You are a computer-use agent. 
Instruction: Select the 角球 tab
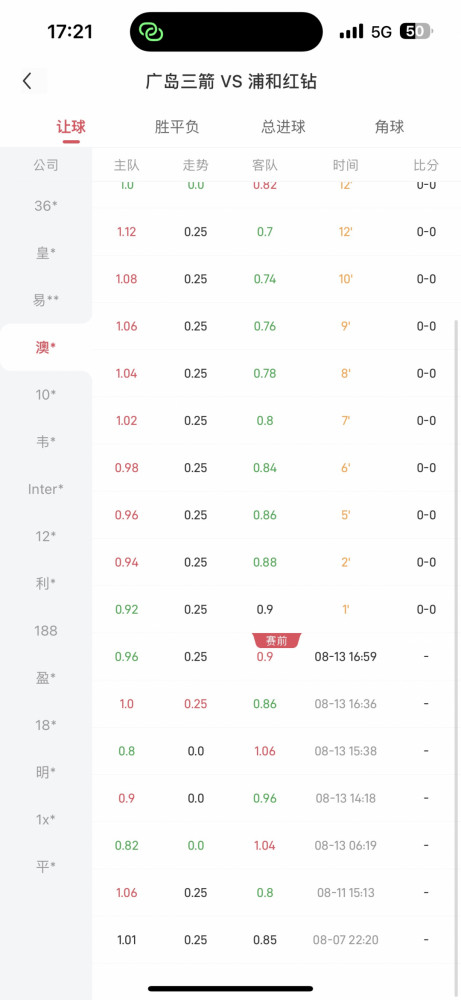[390, 127]
